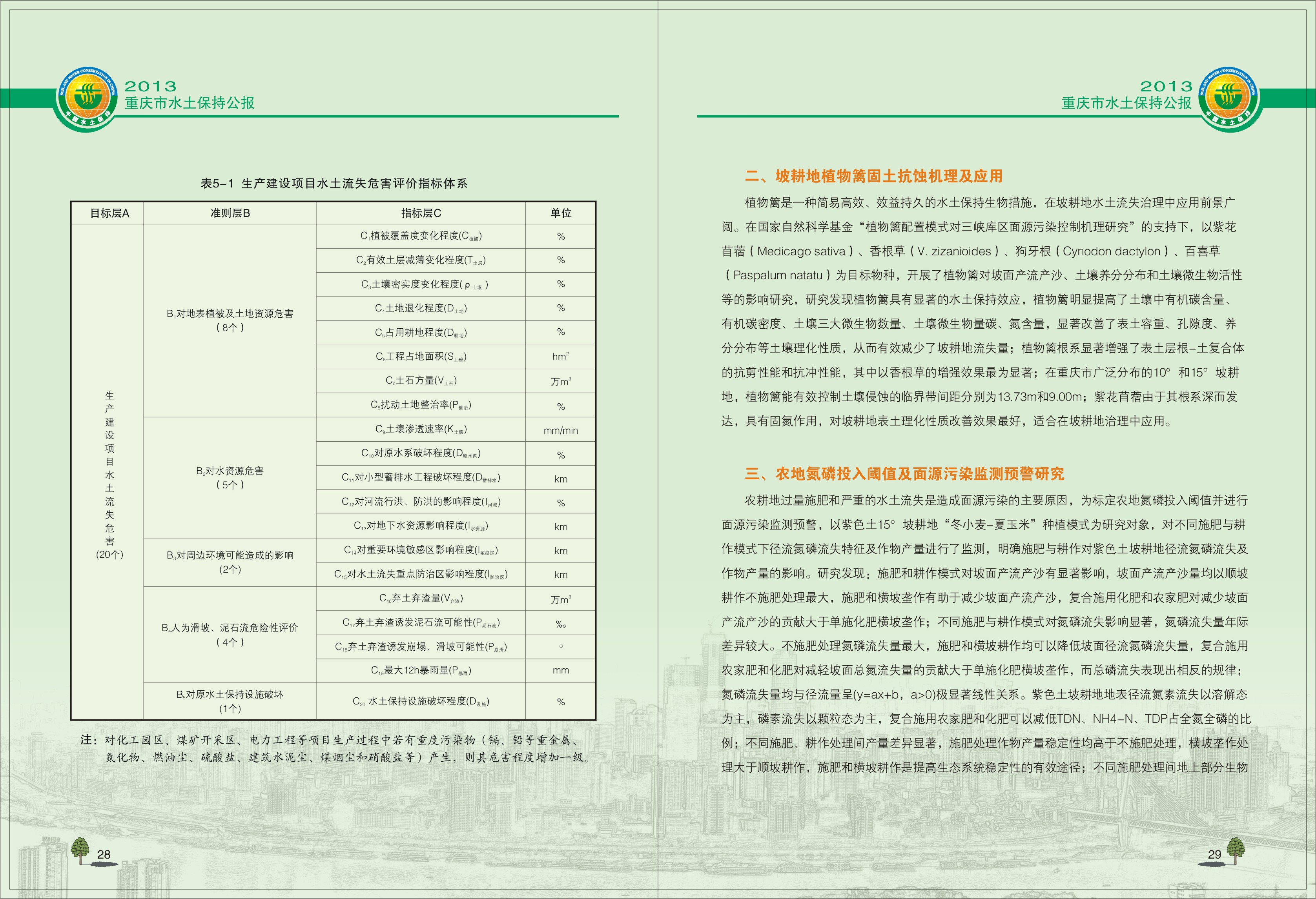Click row C9土壤渗透速率
The width and height of the screenshot is (1316, 899).
pos(421,429)
